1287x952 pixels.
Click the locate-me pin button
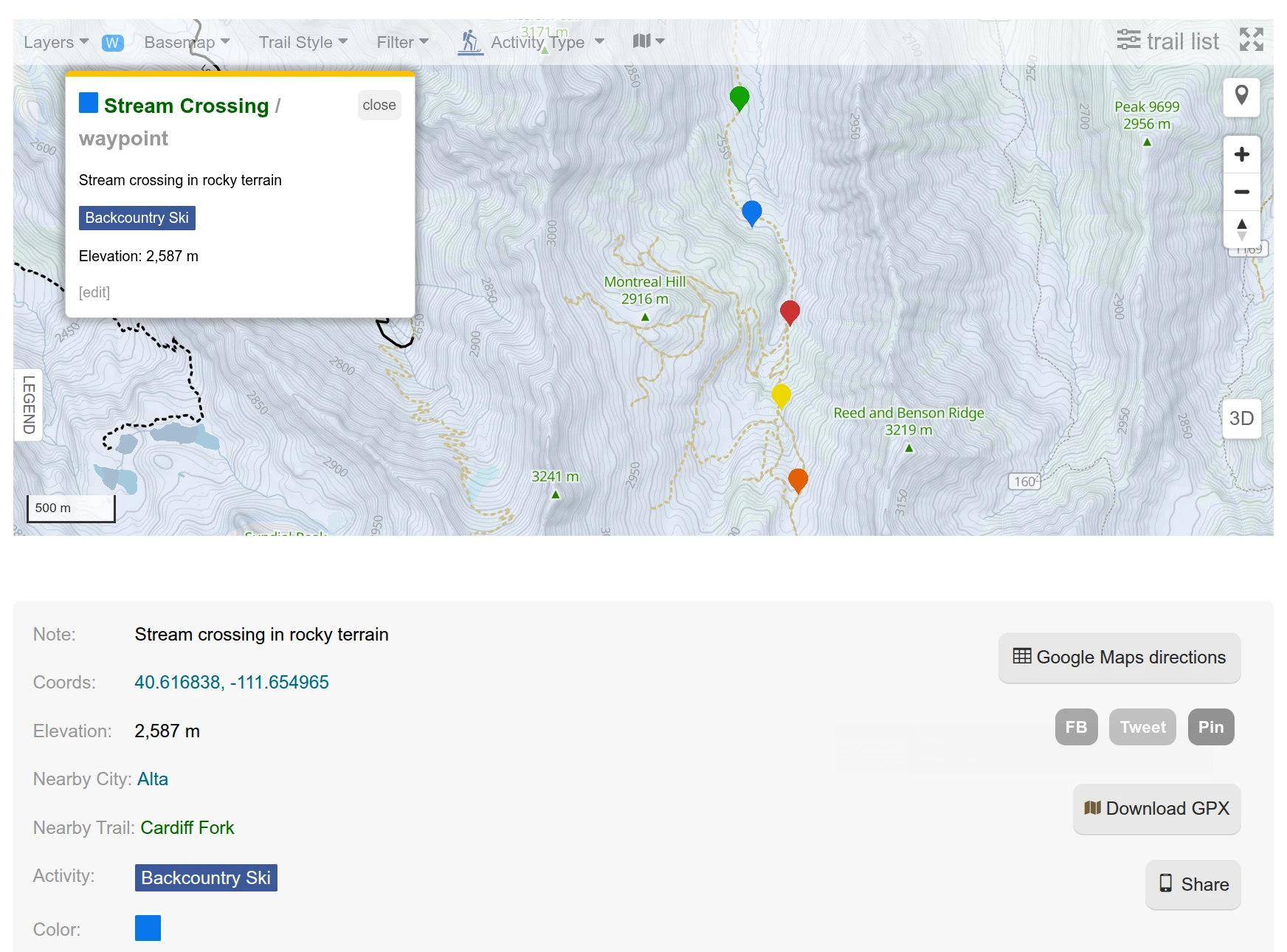click(1241, 97)
